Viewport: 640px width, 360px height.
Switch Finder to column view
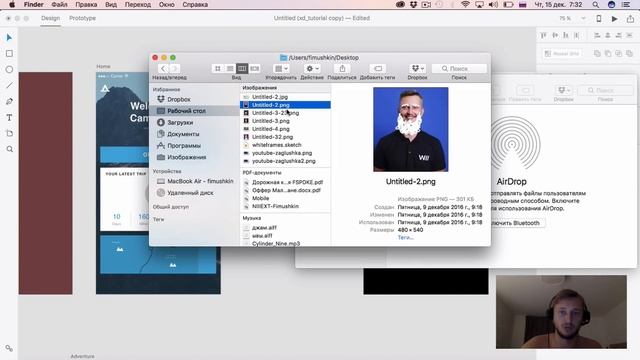pos(242,69)
